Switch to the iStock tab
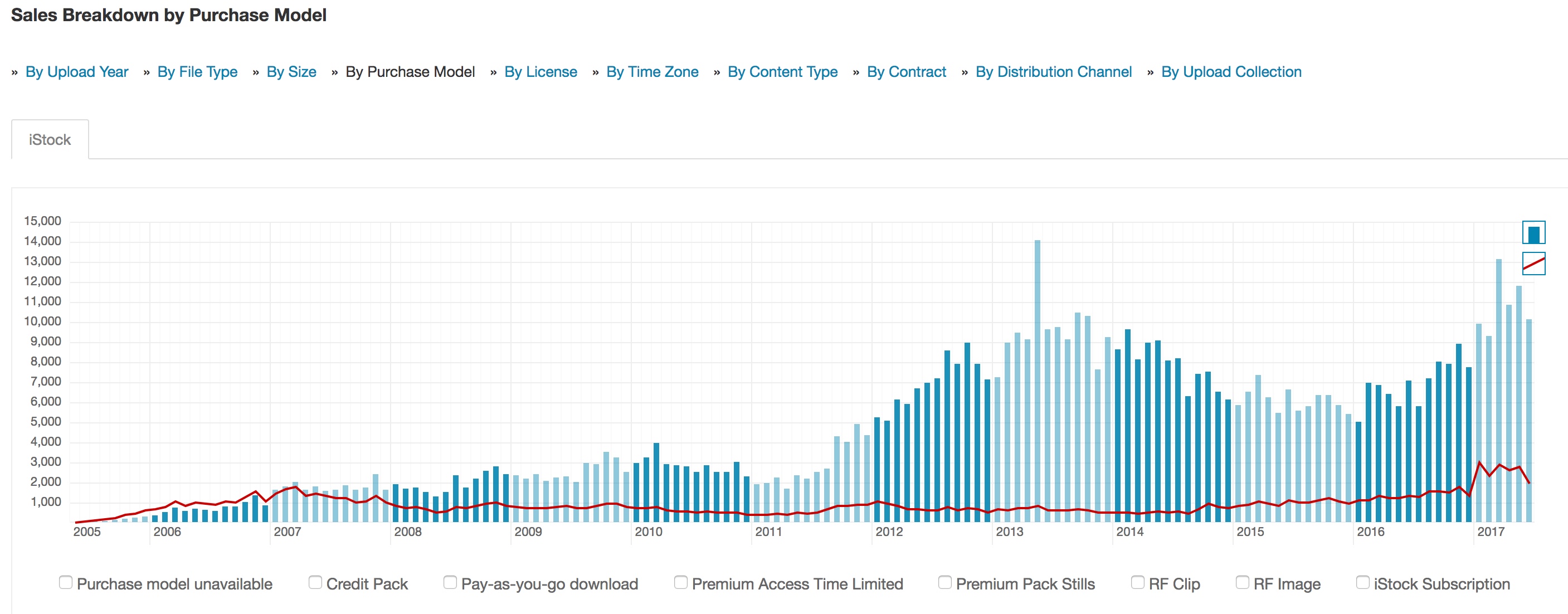Screen dimensions: 1568x614 tap(50, 140)
